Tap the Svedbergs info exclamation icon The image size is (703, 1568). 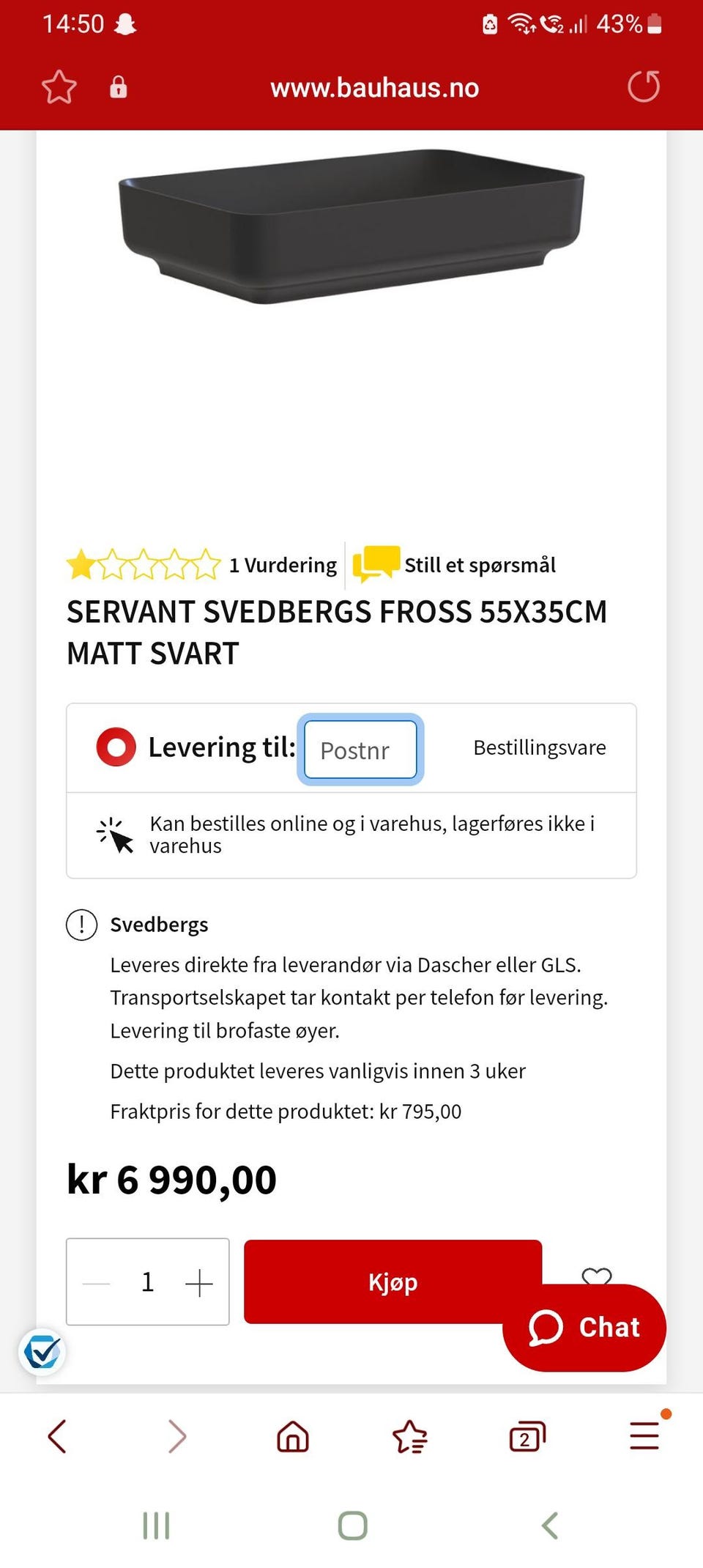81,925
